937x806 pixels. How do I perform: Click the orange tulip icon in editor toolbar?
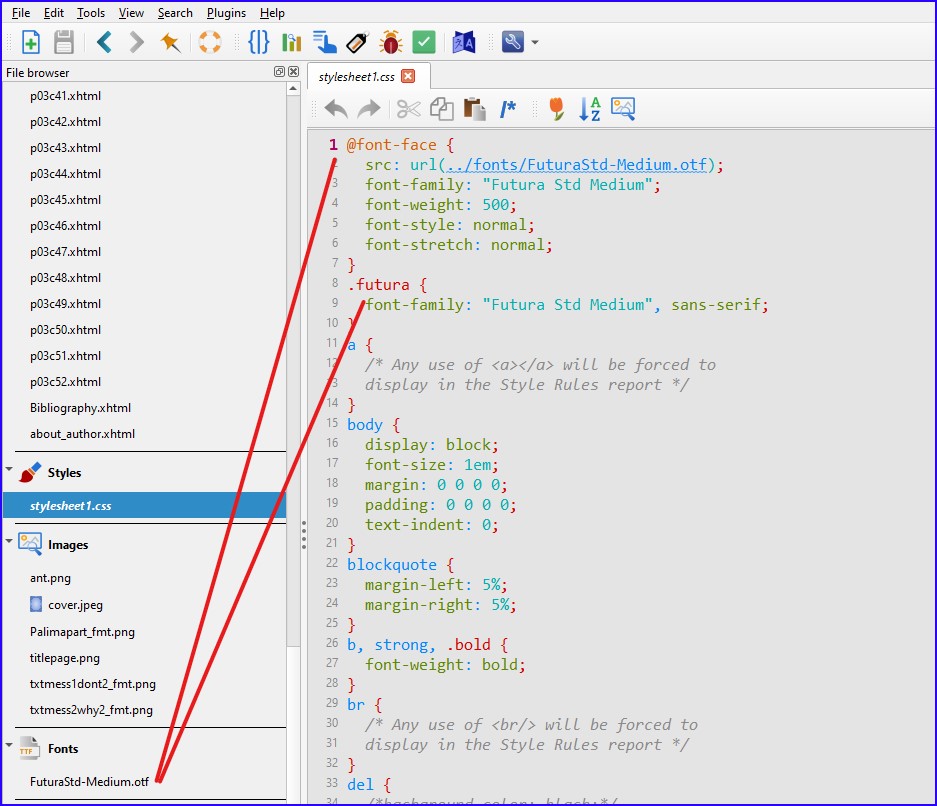coord(557,109)
